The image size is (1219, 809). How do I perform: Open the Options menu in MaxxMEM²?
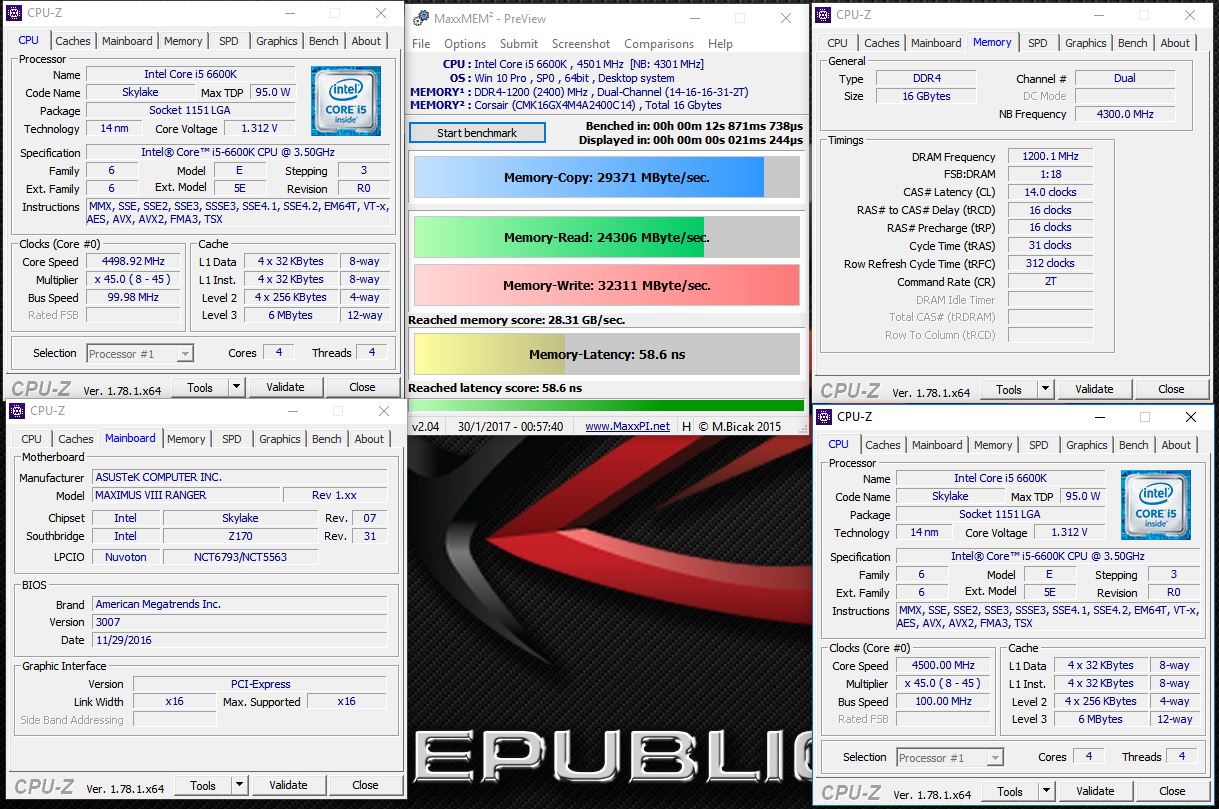coord(465,43)
